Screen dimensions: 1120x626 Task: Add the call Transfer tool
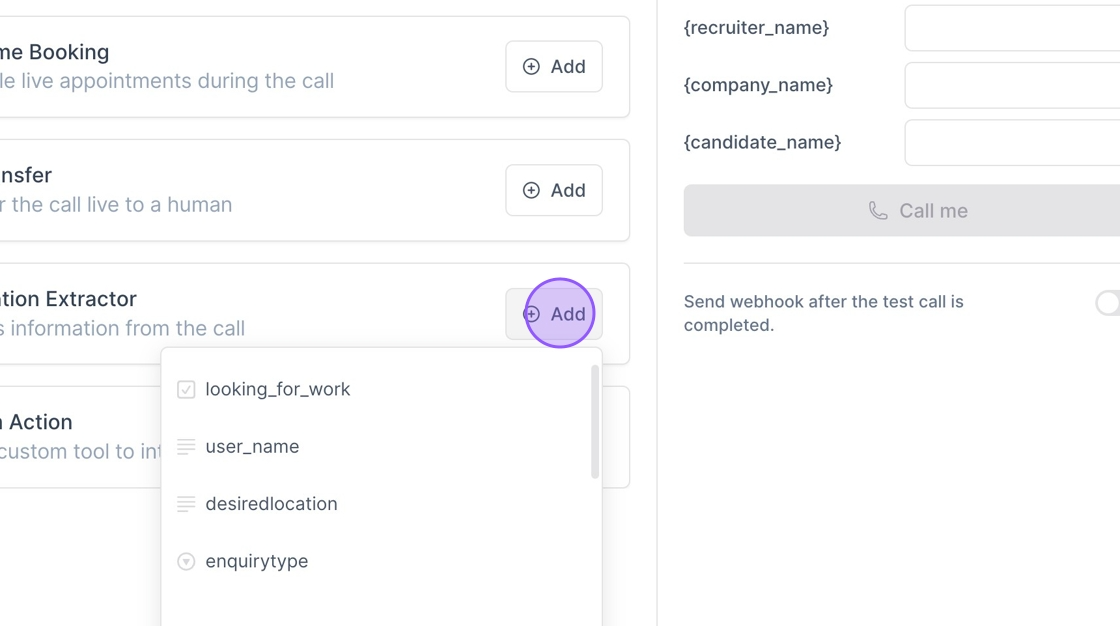point(554,190)
